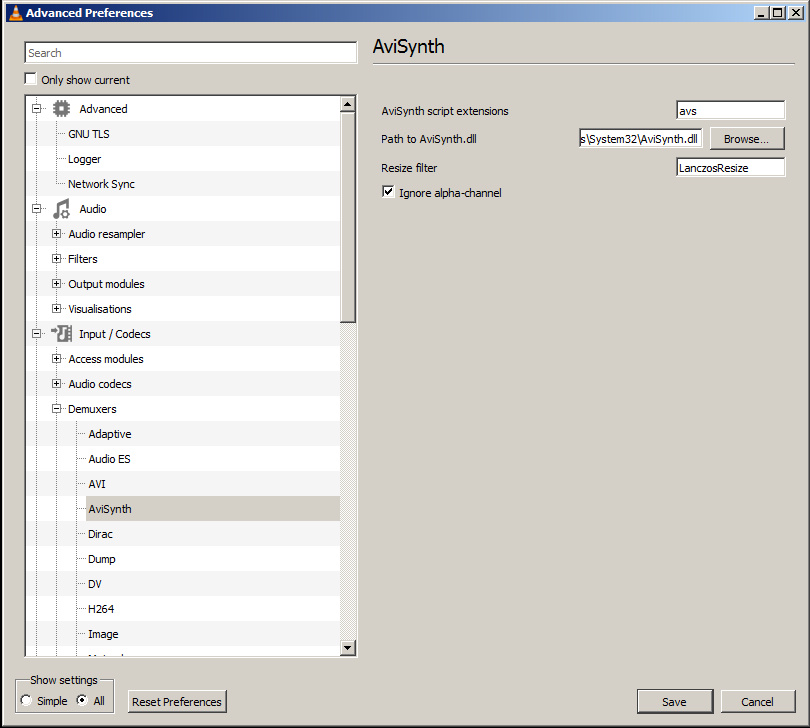
Task: Select Image demuxer item
Action: click(103, 634)
